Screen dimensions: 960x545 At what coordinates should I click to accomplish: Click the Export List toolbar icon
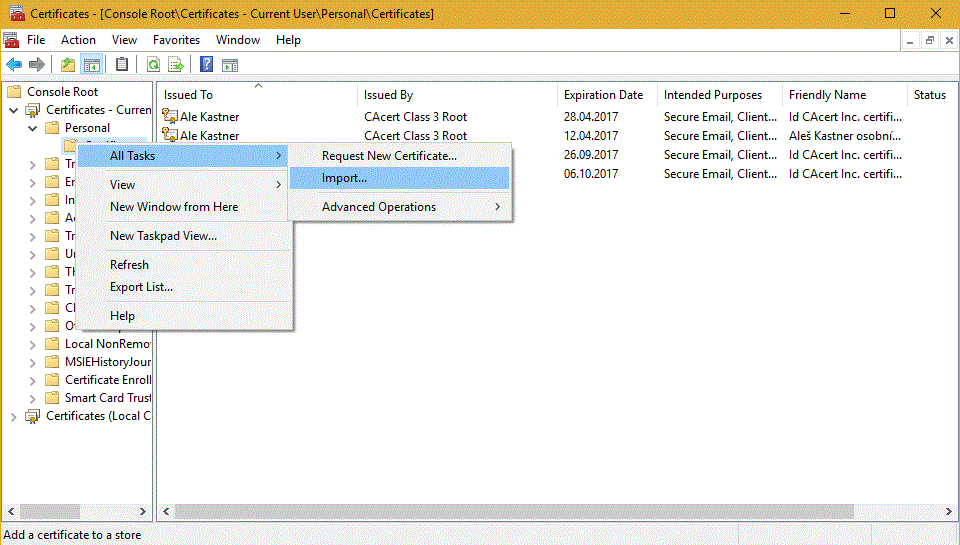[x=176, y=65]
